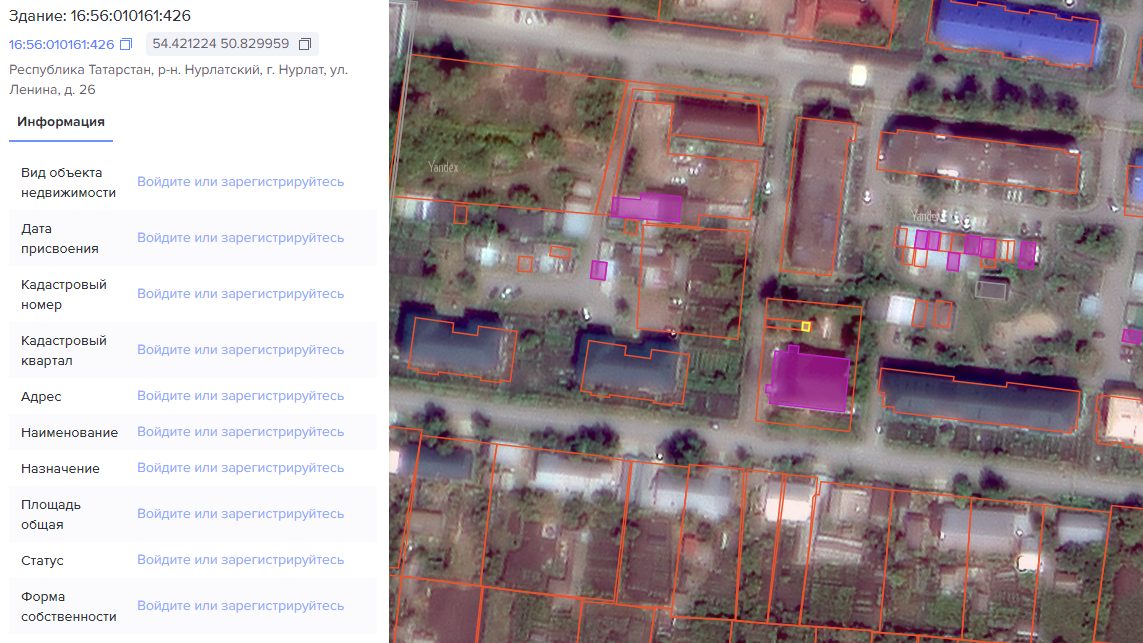This screenshot has width=1143, height=643.
Task: Open login link for Форма собственности
Action: coord(241,607)
